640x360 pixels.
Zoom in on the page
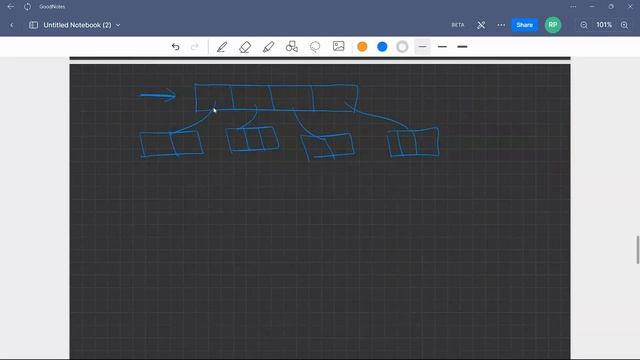point(624,25)
